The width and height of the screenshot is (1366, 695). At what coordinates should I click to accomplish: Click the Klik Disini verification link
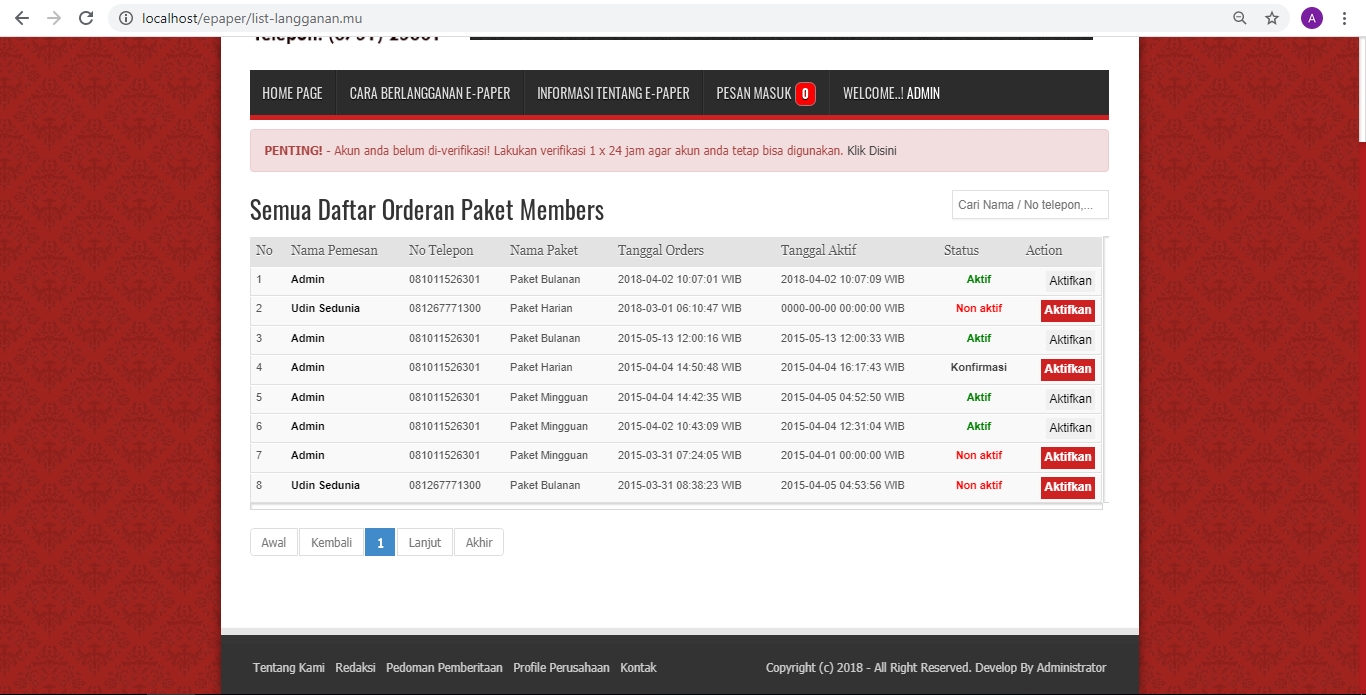pos(872,151)
